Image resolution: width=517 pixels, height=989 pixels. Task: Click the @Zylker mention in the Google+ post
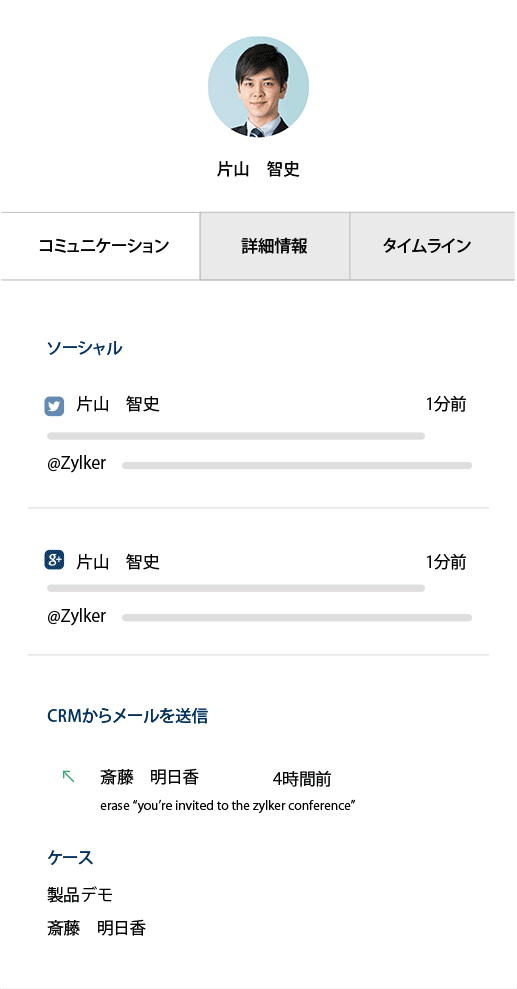coord(76,616)
